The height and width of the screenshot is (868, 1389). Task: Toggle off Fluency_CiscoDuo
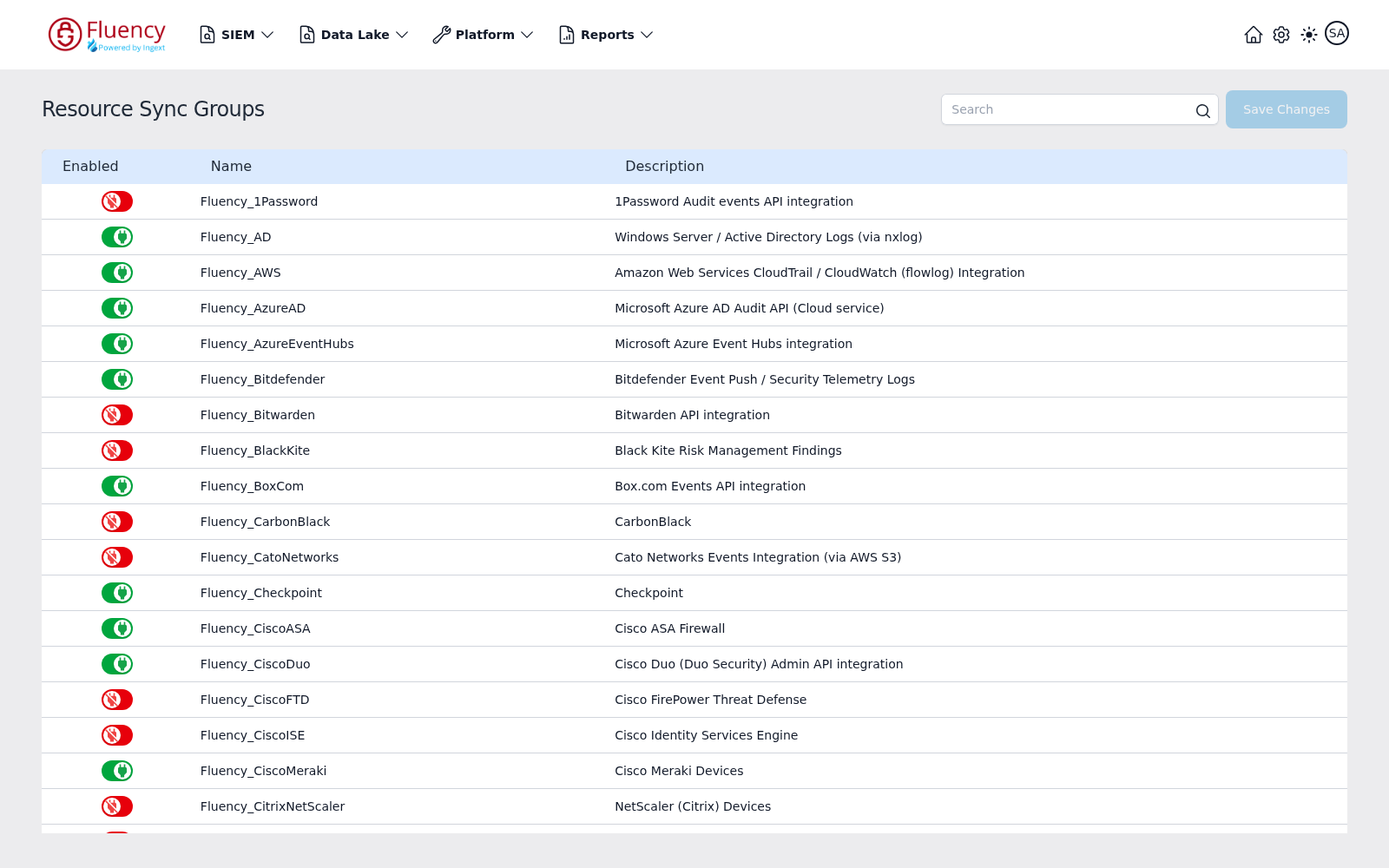(x=117, y=664)
